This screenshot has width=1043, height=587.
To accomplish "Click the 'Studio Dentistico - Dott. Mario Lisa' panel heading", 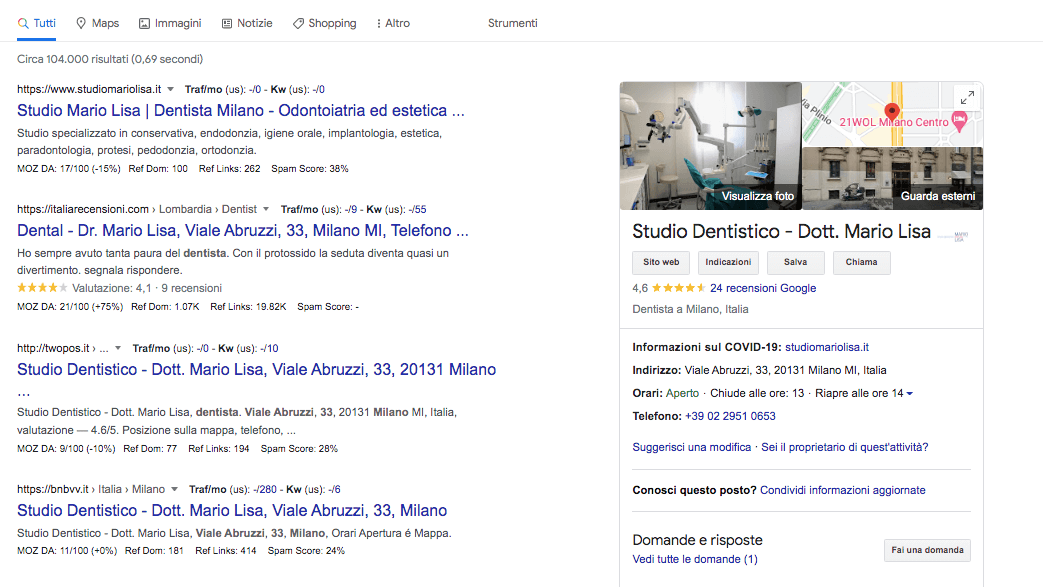I will coord(782,232).
